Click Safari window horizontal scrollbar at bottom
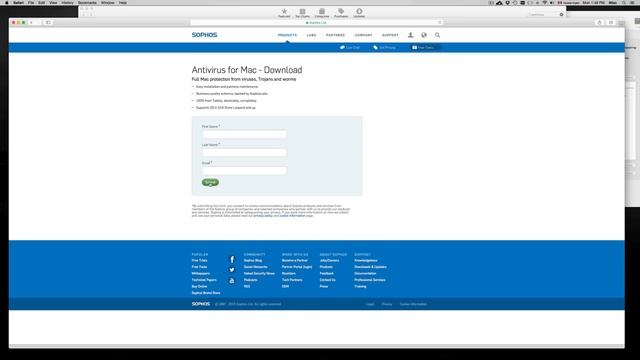640x360 pixels. 317,346
